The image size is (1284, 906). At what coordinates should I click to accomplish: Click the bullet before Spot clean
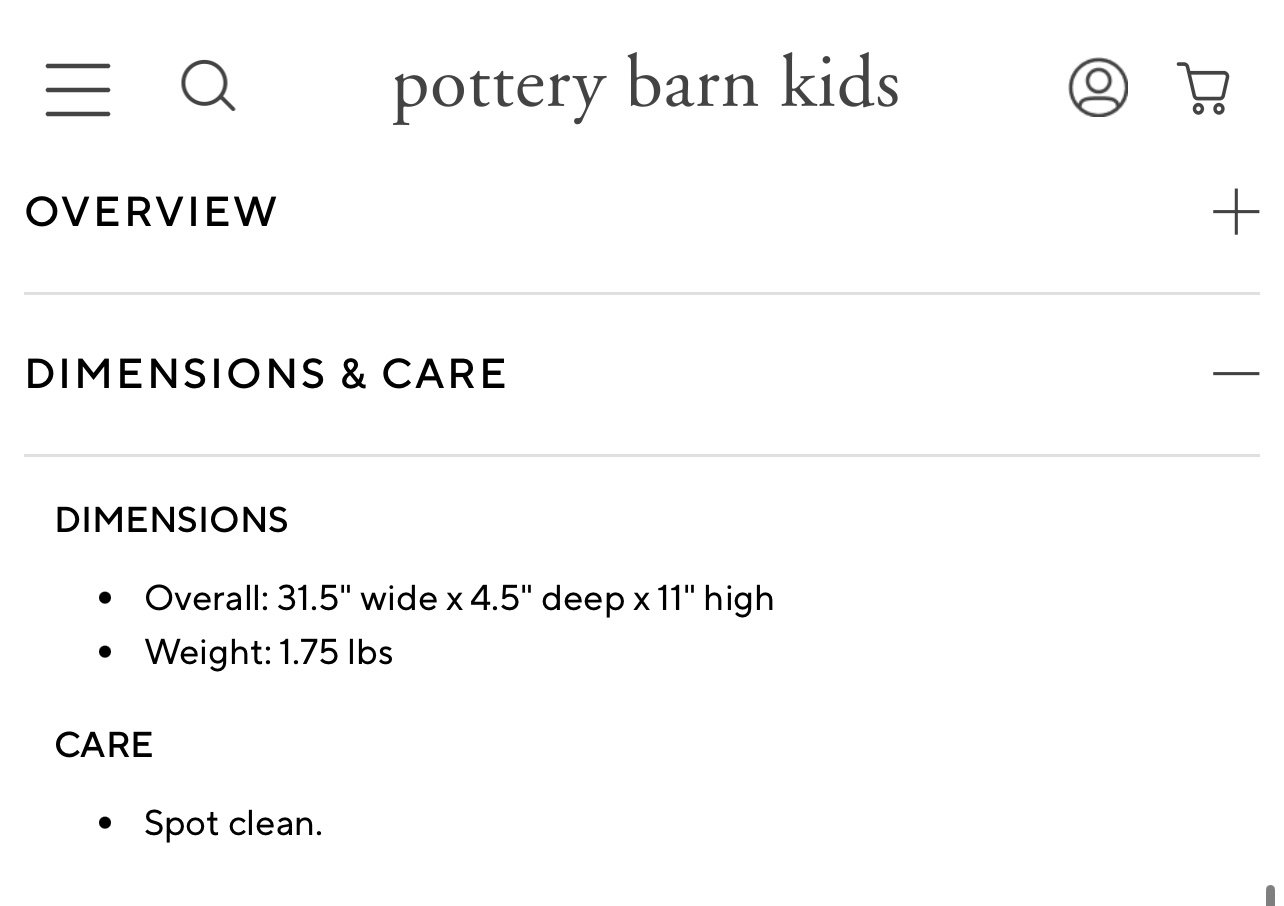click(x=105, y=825)
